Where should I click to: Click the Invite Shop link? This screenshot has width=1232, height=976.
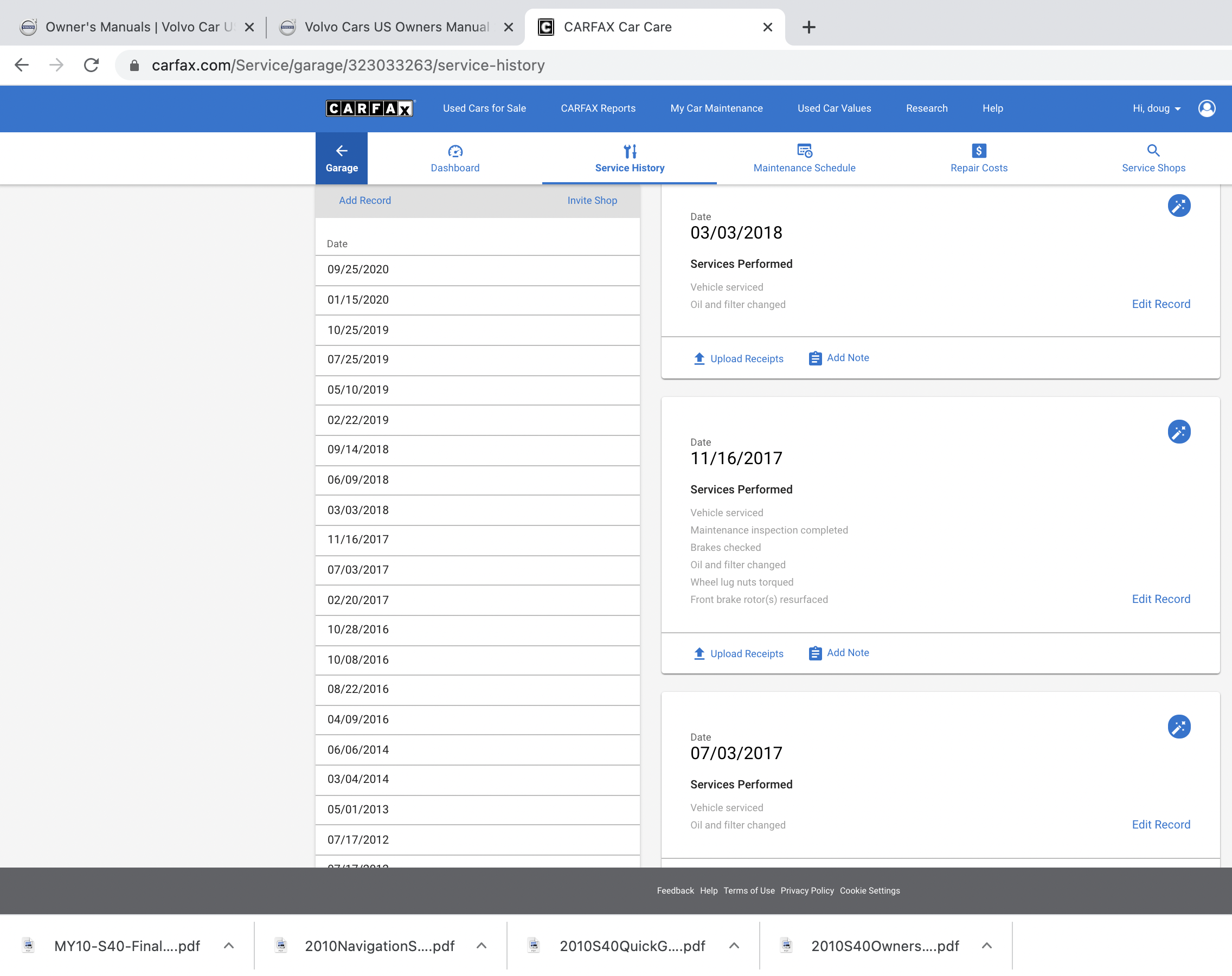pos(592,201)
